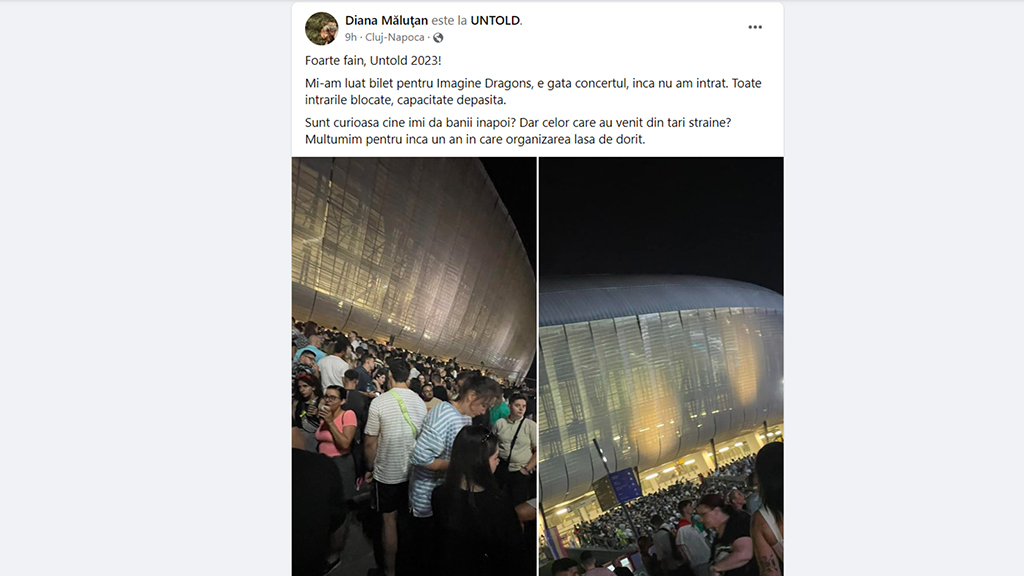This screenshot has height=576, width=1024.
Task: Open Diana Măluțan's round profile picture
Action: pos(321,29)
